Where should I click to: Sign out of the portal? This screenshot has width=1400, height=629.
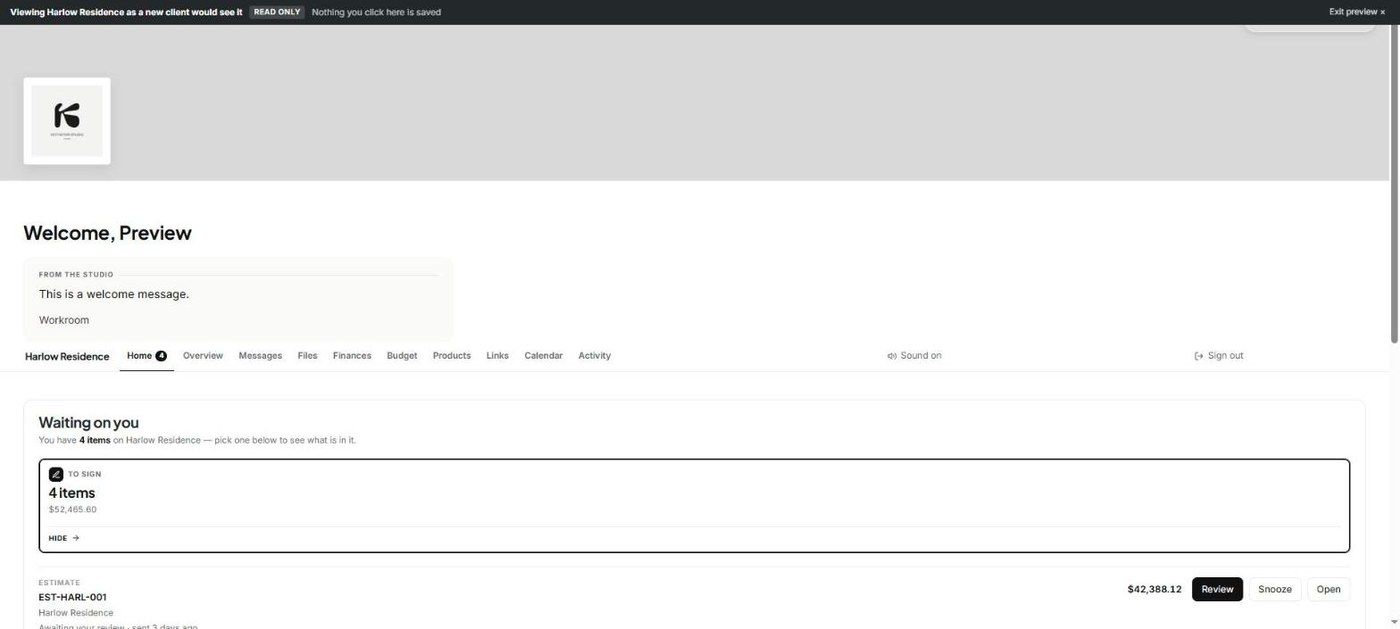1219,356
